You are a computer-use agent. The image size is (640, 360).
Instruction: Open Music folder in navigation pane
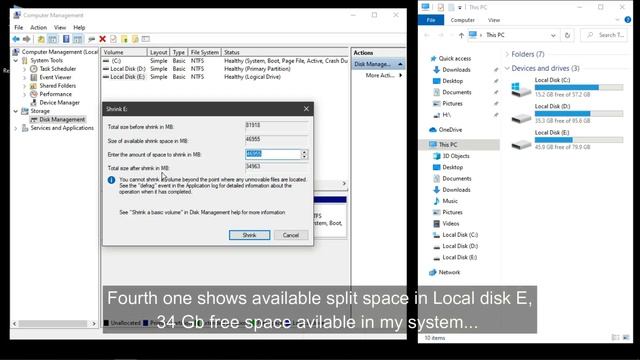click(x=450, y=201)
